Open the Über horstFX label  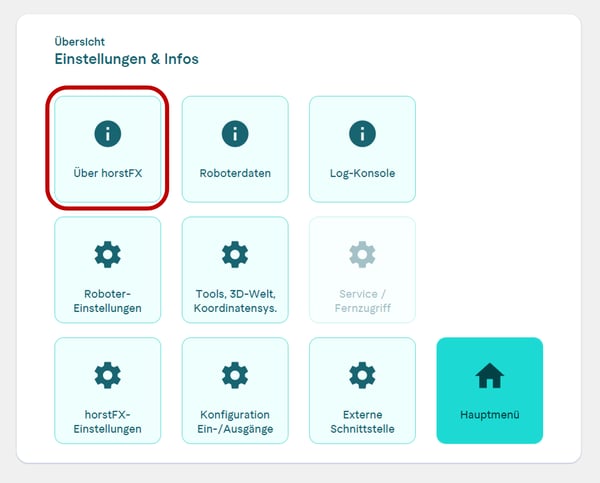107,173
